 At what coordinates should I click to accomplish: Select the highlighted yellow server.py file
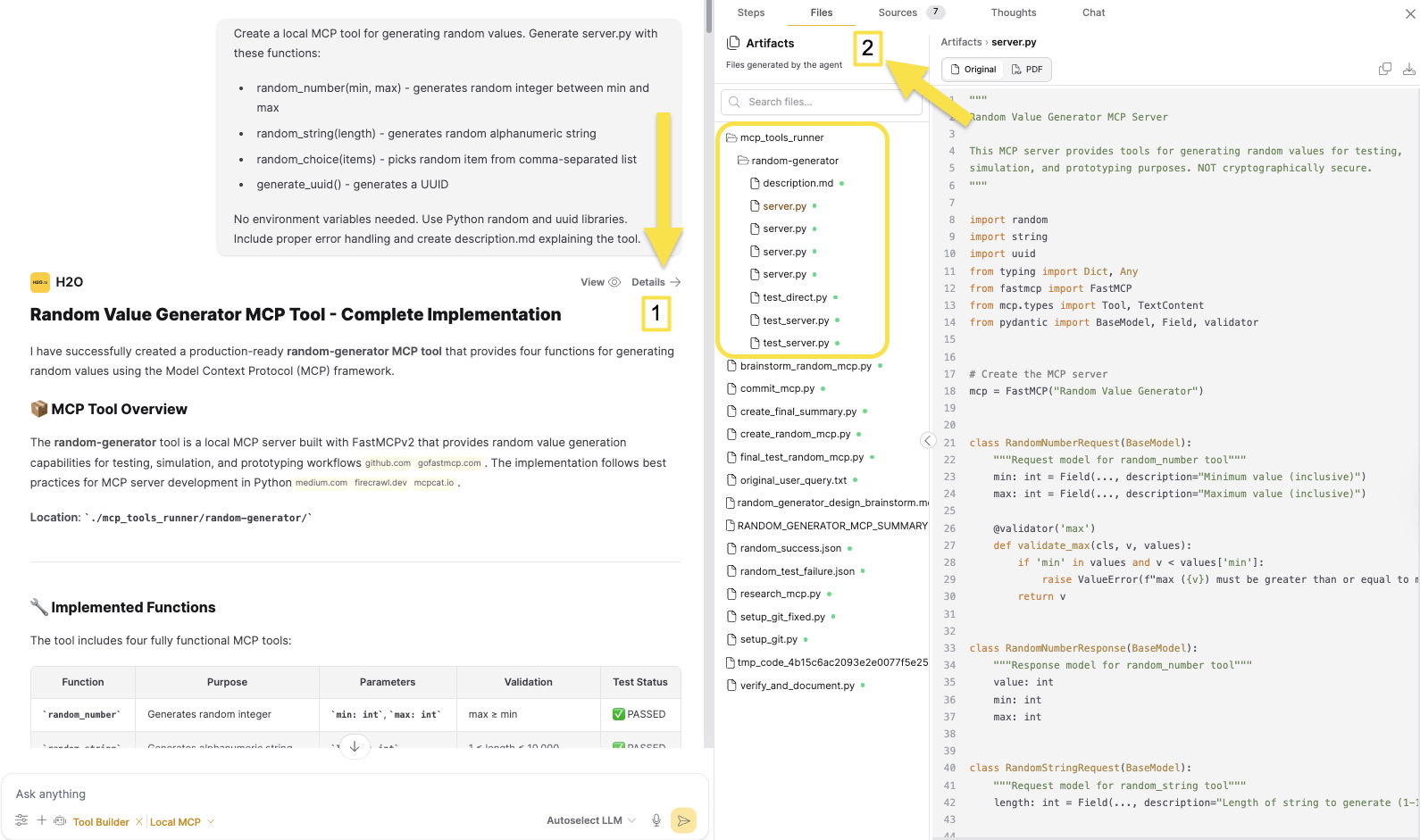pos(784,206)
